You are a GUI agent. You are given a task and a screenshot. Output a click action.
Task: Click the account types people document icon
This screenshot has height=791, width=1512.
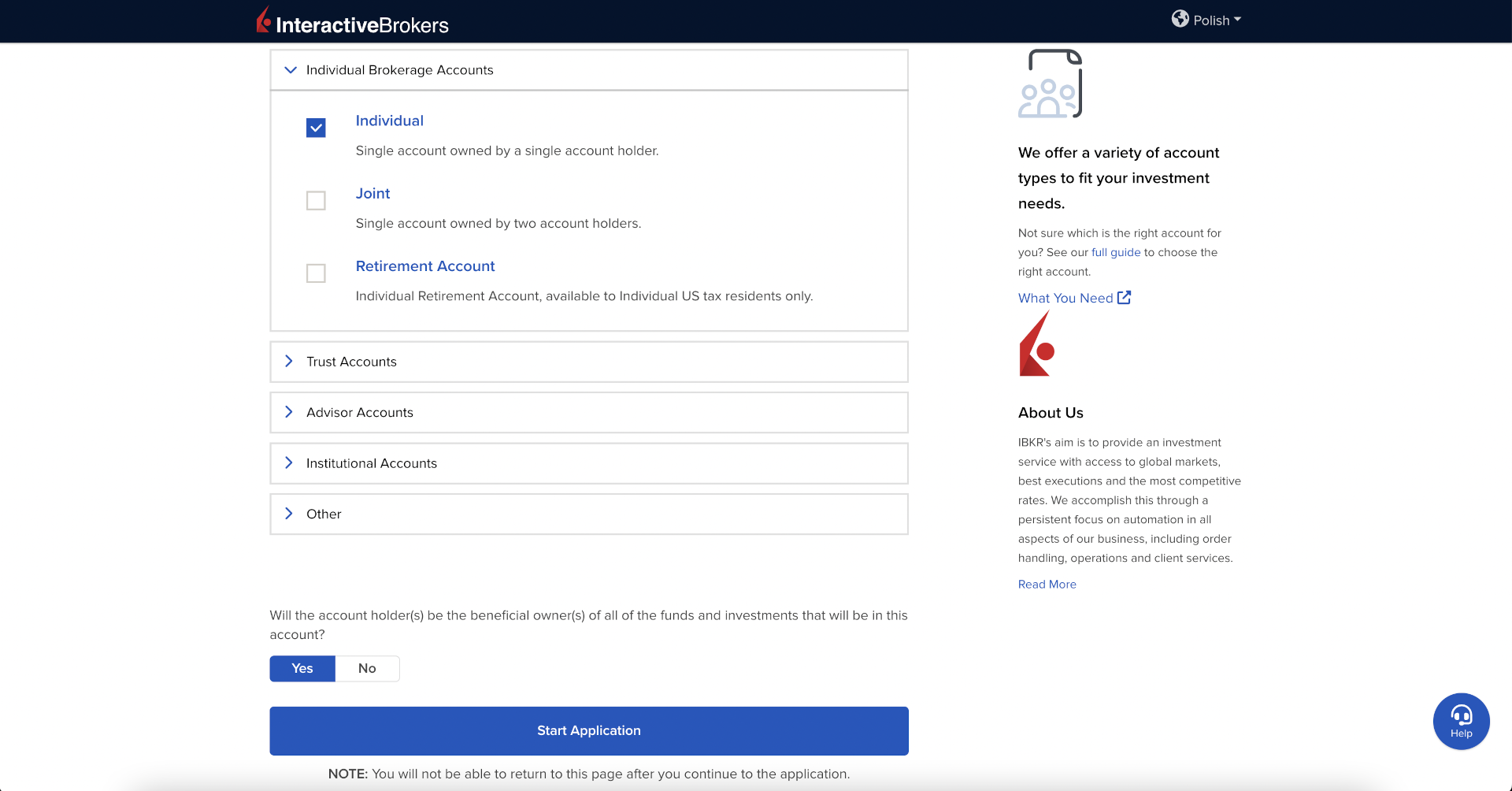(x=1050, y=84)
